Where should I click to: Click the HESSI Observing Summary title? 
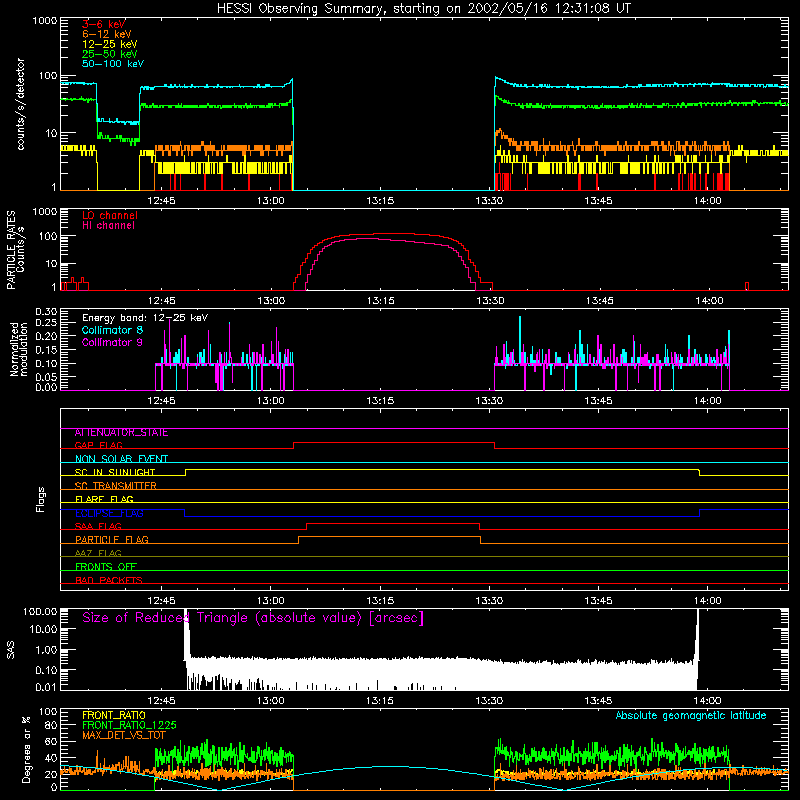pos(423,9)
